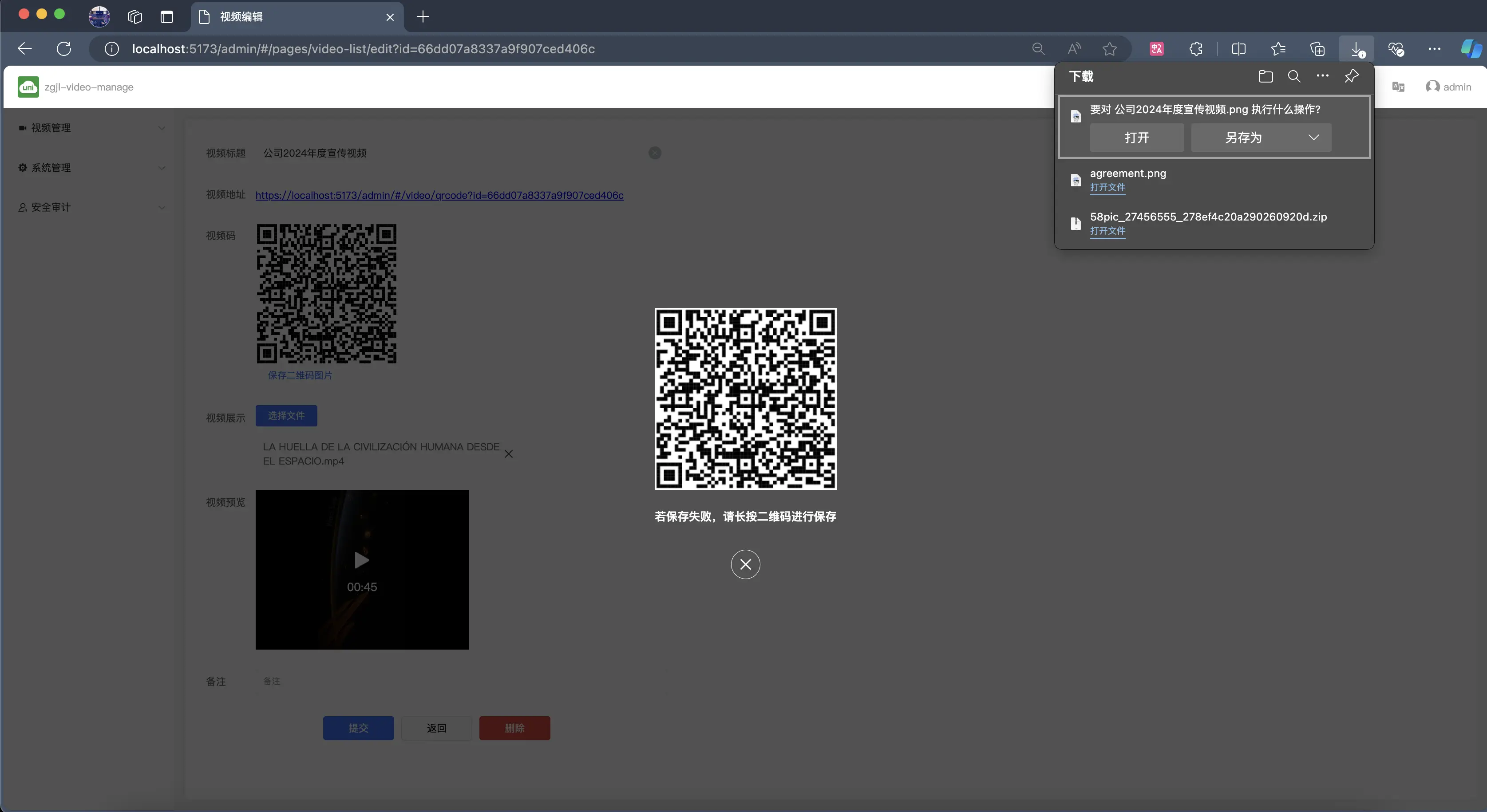Click the address bar URL
Screen dimensions: 1487x812
[363, 49]
